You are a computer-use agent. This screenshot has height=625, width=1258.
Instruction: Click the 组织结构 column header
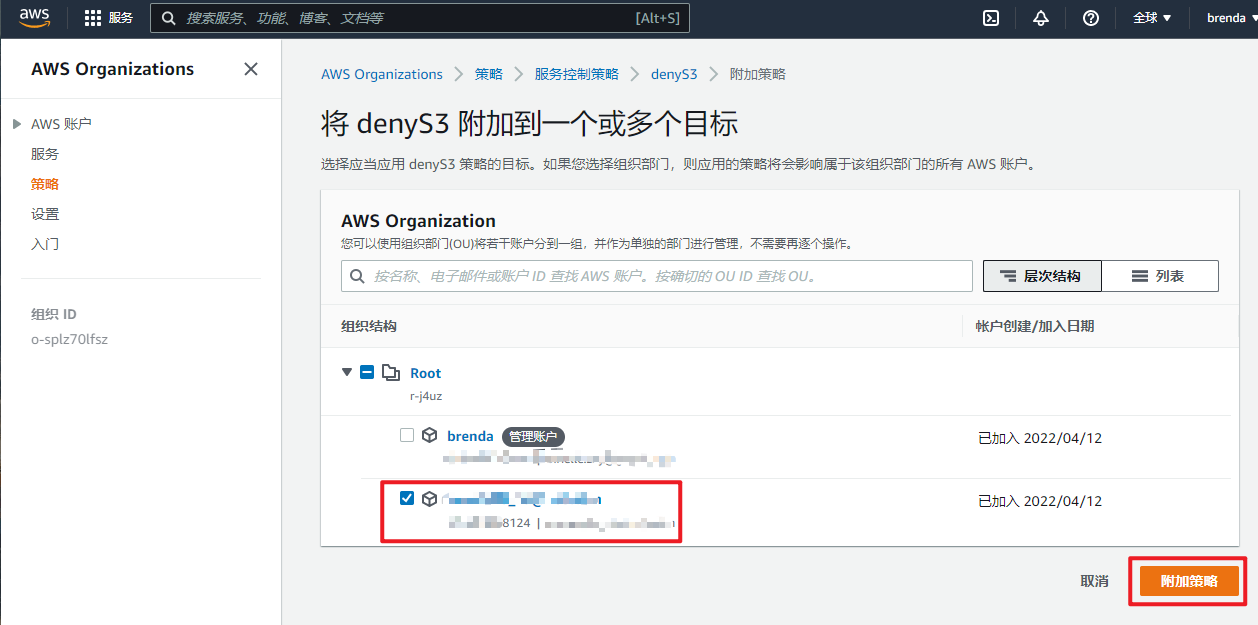pyautogui.click(x=369, y=326)
